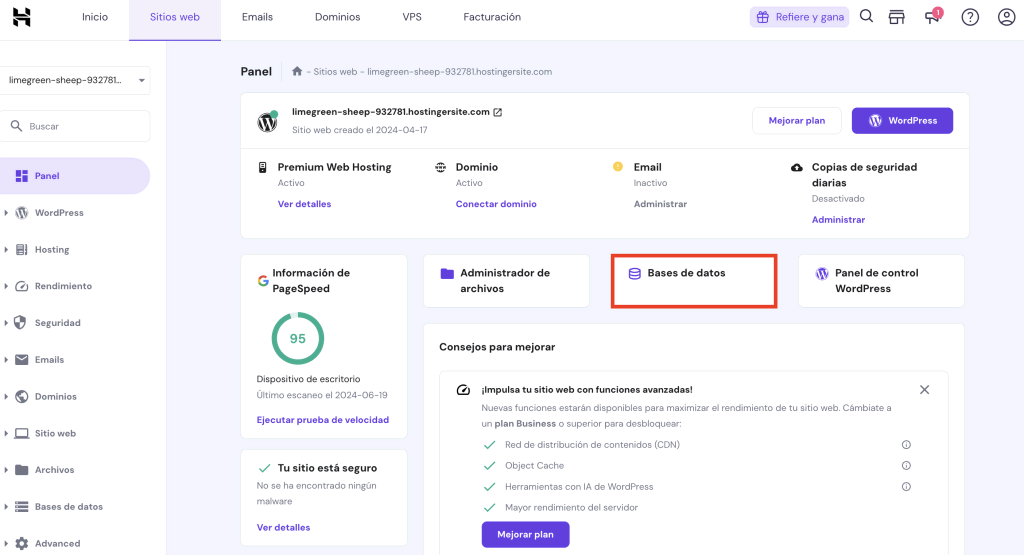Image resolution: width=1024 pixels, height=555 pixels.
Task: Click the home icon in breadcrumb
Action: 297,72
